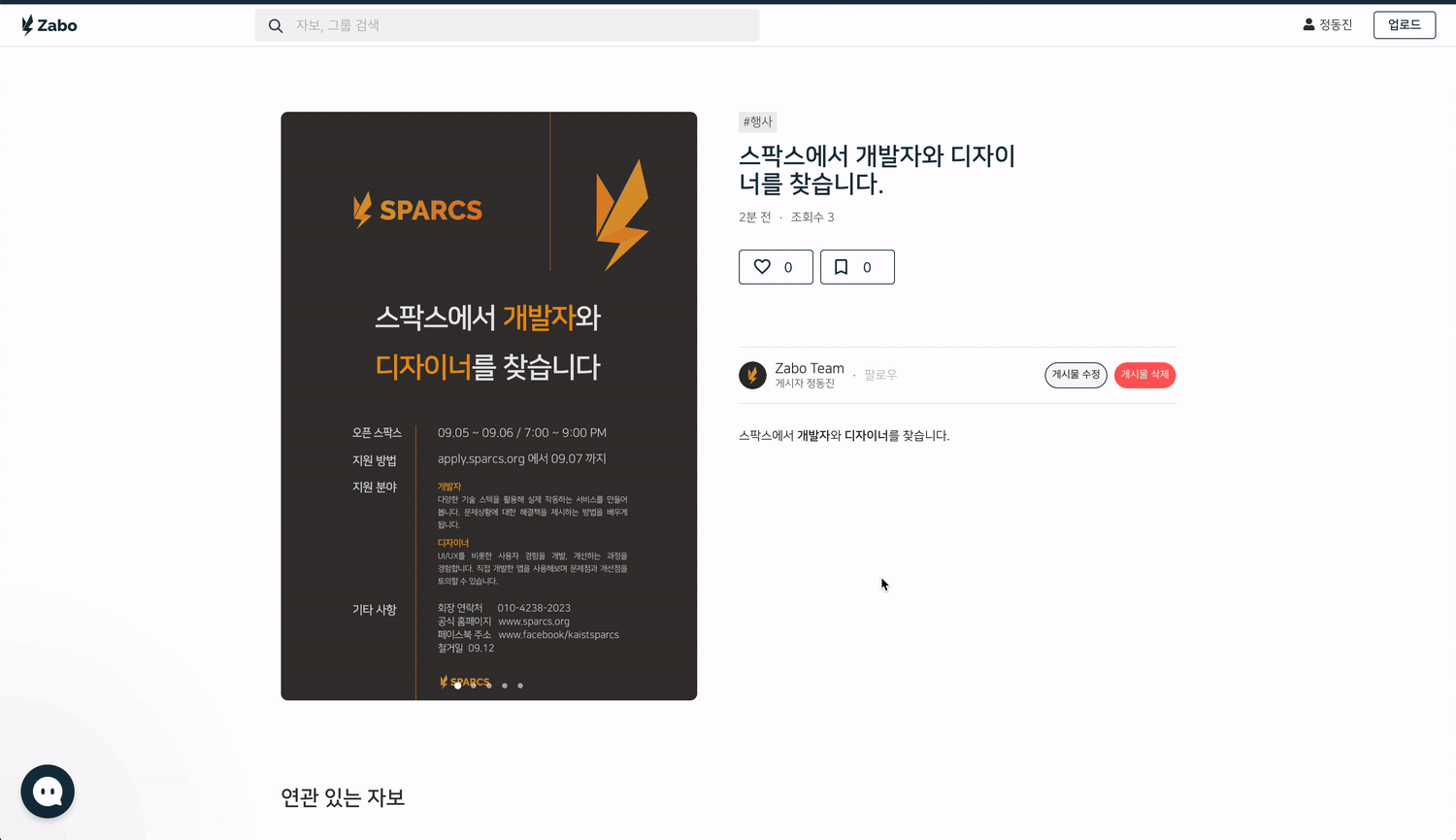The image size is (1456, 840).
Task: Open the 정동진 user profile
Action: tap(1327, 25)
